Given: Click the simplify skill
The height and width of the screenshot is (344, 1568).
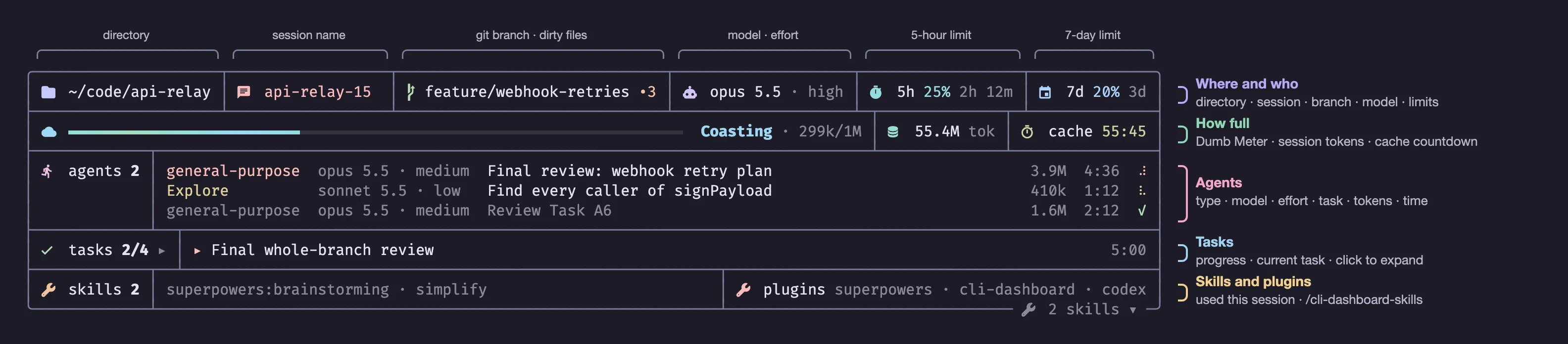Looking at the screenshot, I should [x=451, y=289].
